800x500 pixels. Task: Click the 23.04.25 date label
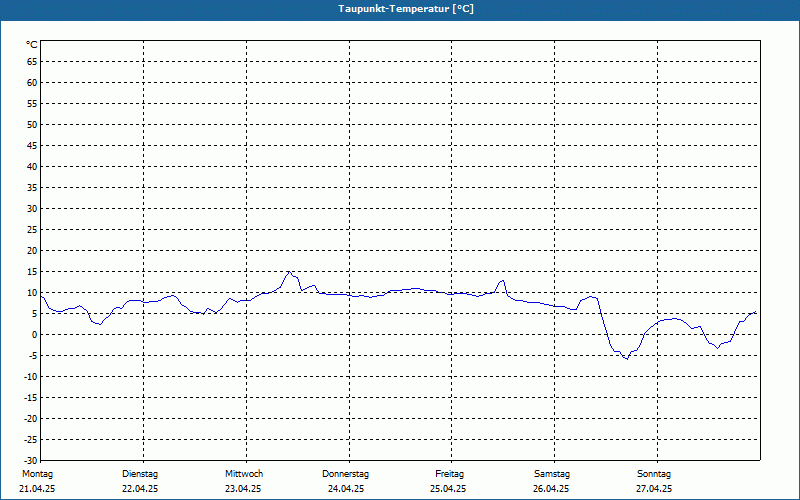click(243, 489)
